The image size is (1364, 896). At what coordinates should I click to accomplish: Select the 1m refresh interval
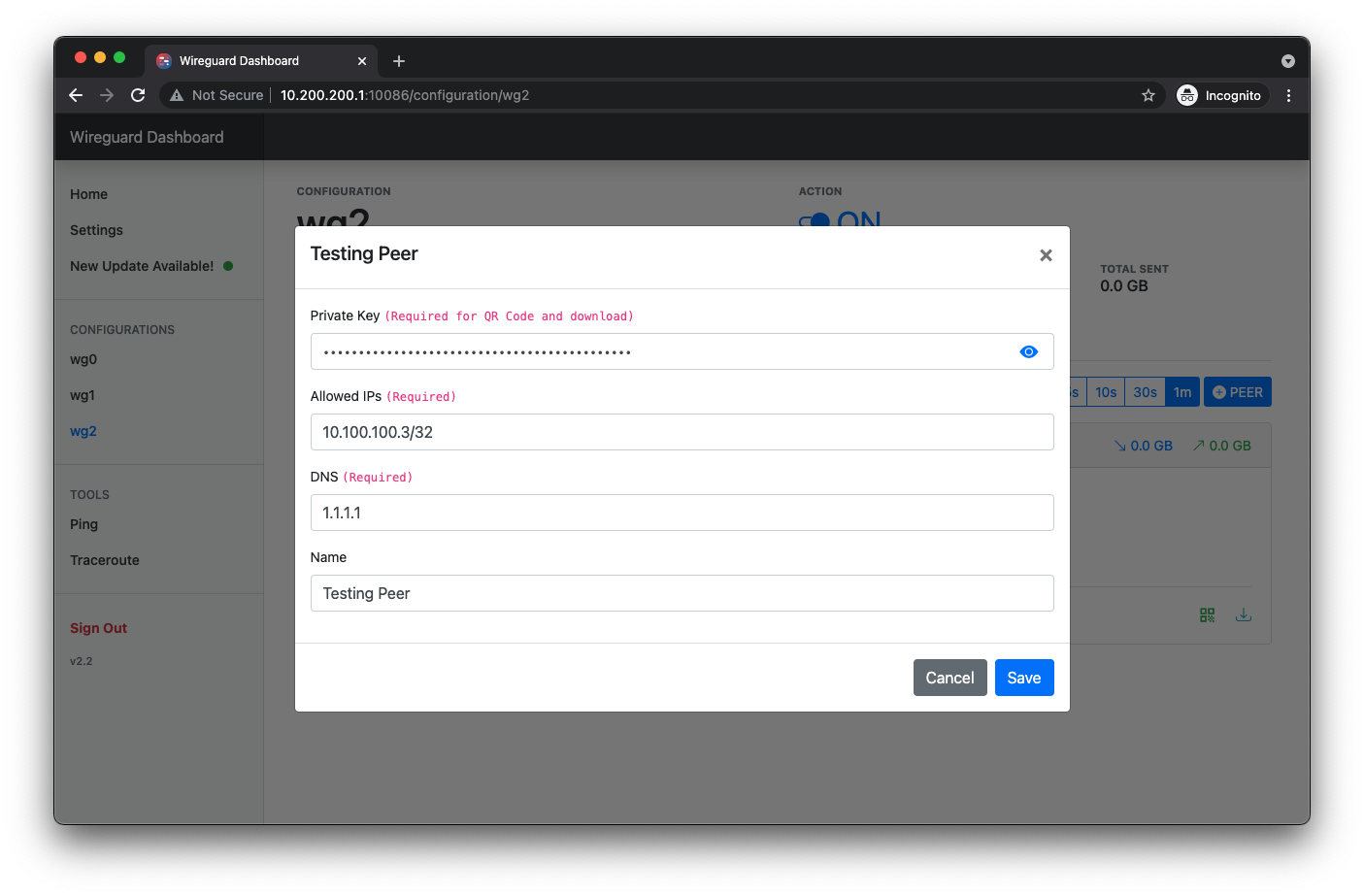pos(1181,392)
